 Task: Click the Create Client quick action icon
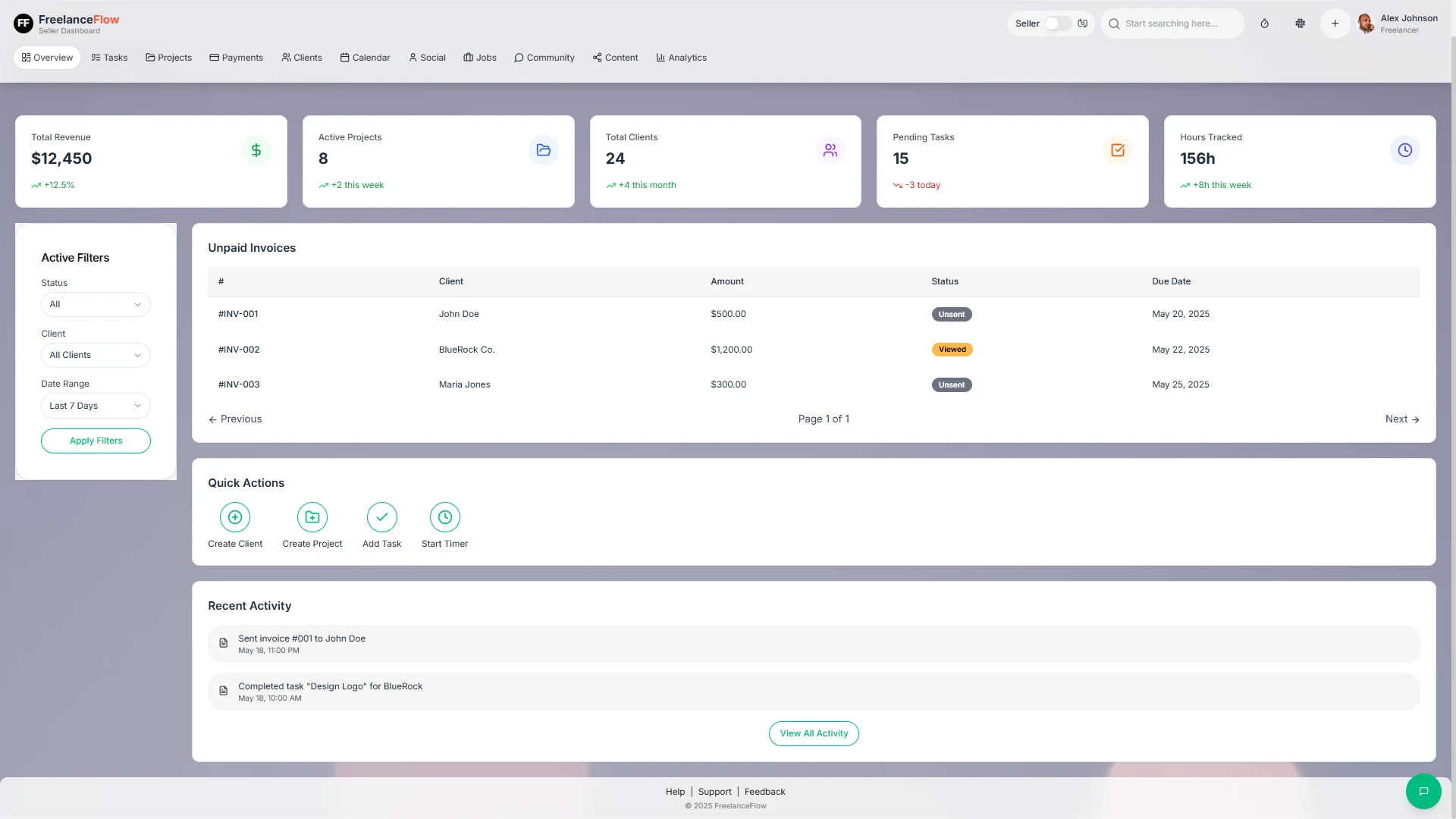click(235, 517)
